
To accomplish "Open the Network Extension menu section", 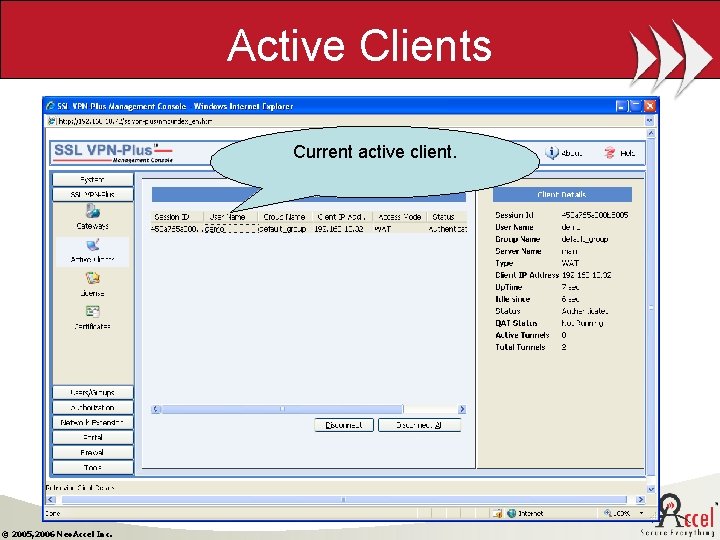I will click(93, 422).
